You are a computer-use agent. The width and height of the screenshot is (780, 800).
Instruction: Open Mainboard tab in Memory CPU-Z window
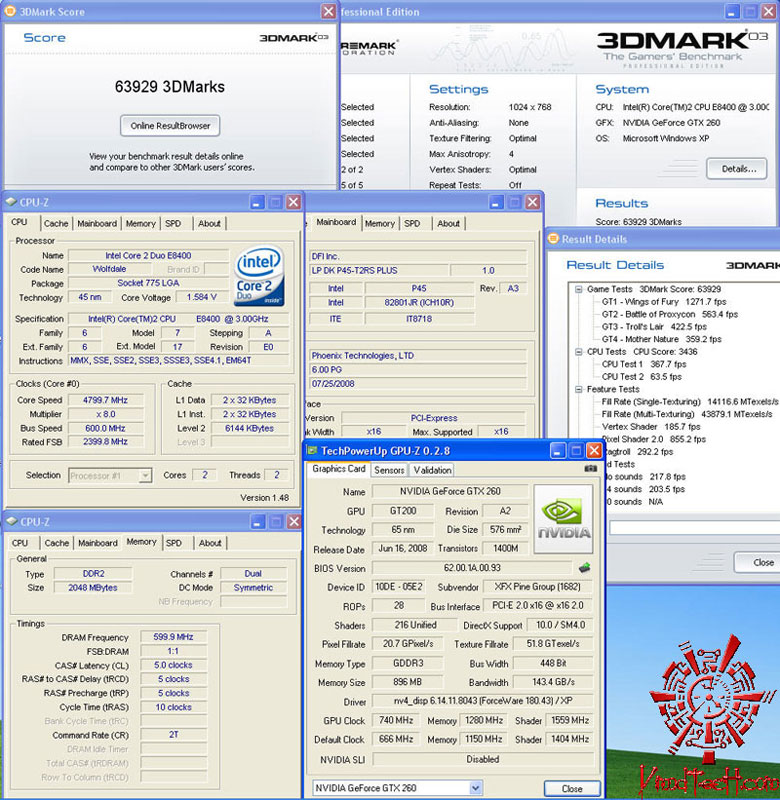click(97, 543)
